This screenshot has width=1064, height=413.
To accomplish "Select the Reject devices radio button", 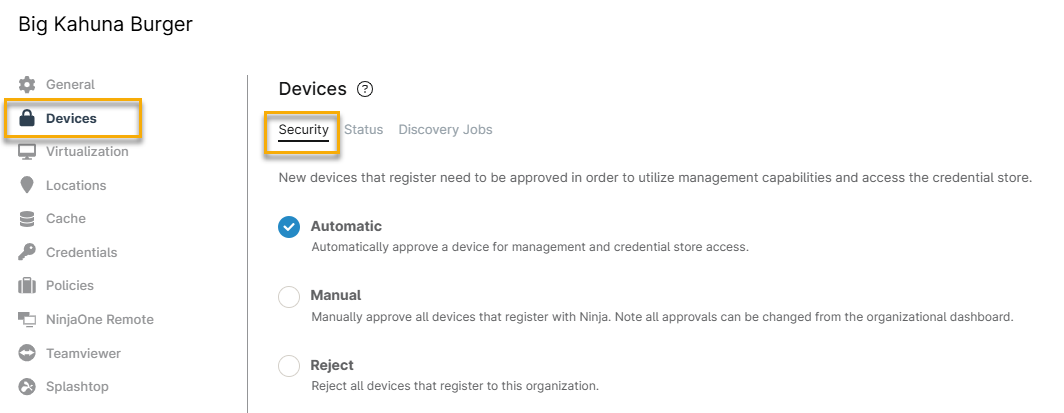I will coord(289,366).
